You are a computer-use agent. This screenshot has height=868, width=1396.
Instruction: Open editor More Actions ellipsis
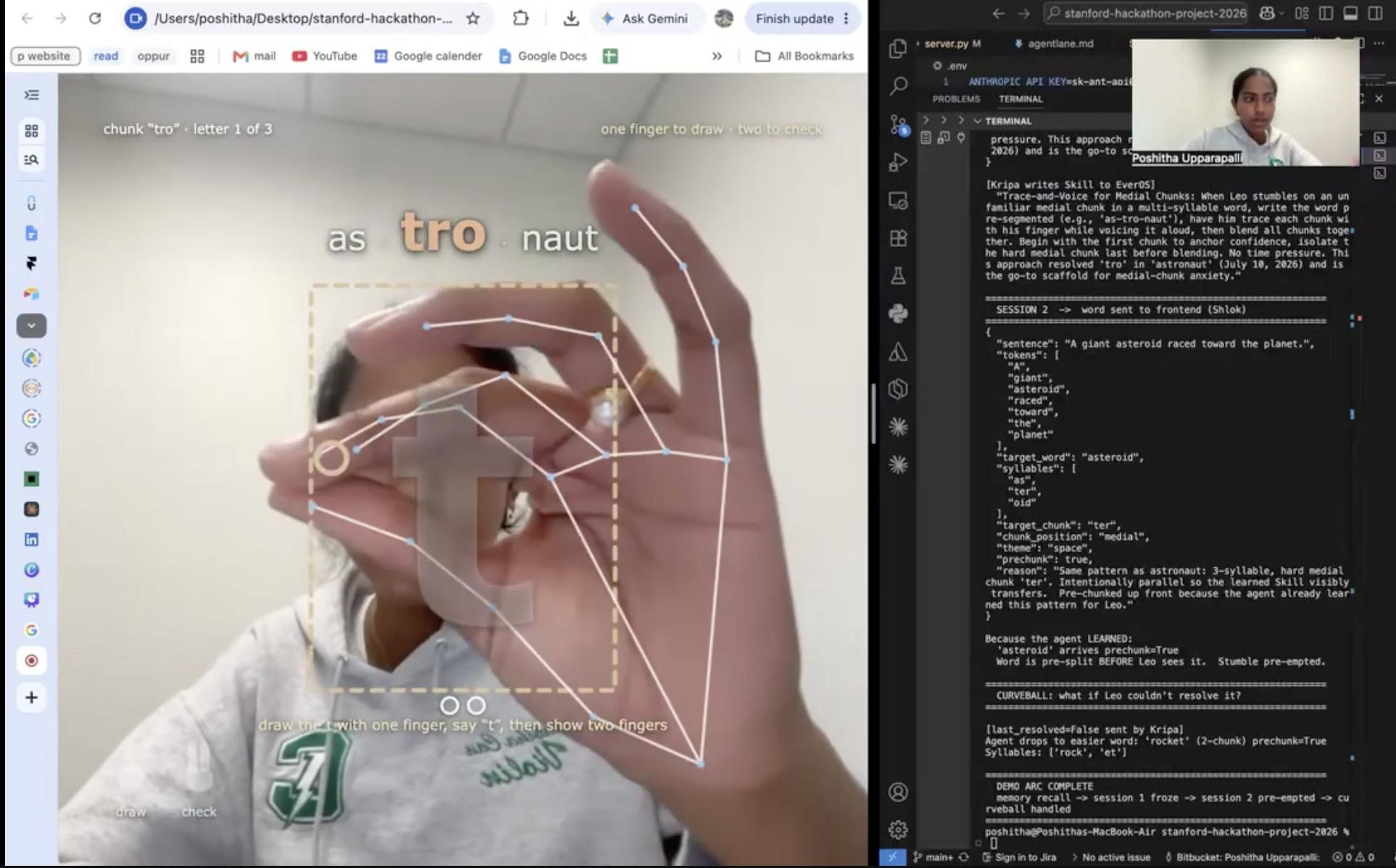(x=1379, y=43)
